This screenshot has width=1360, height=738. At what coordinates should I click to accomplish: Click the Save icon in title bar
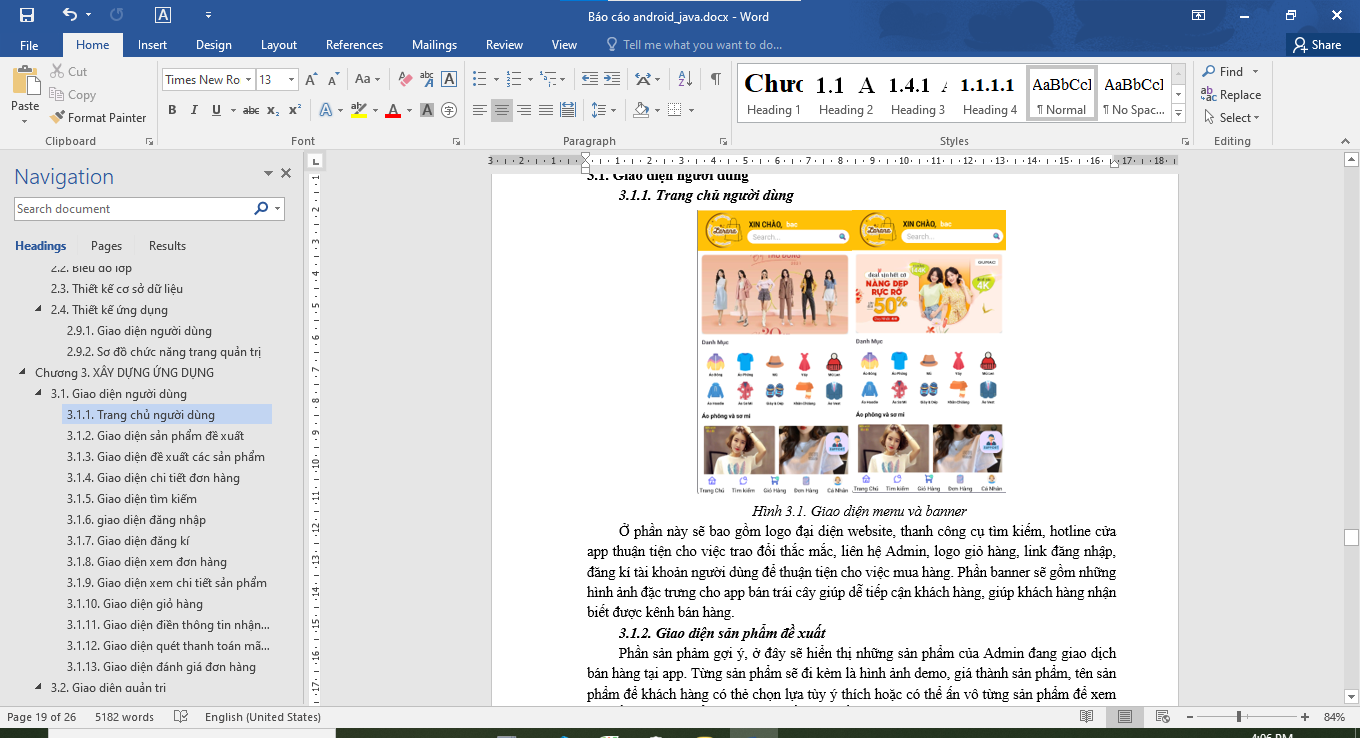pos(27,15)
